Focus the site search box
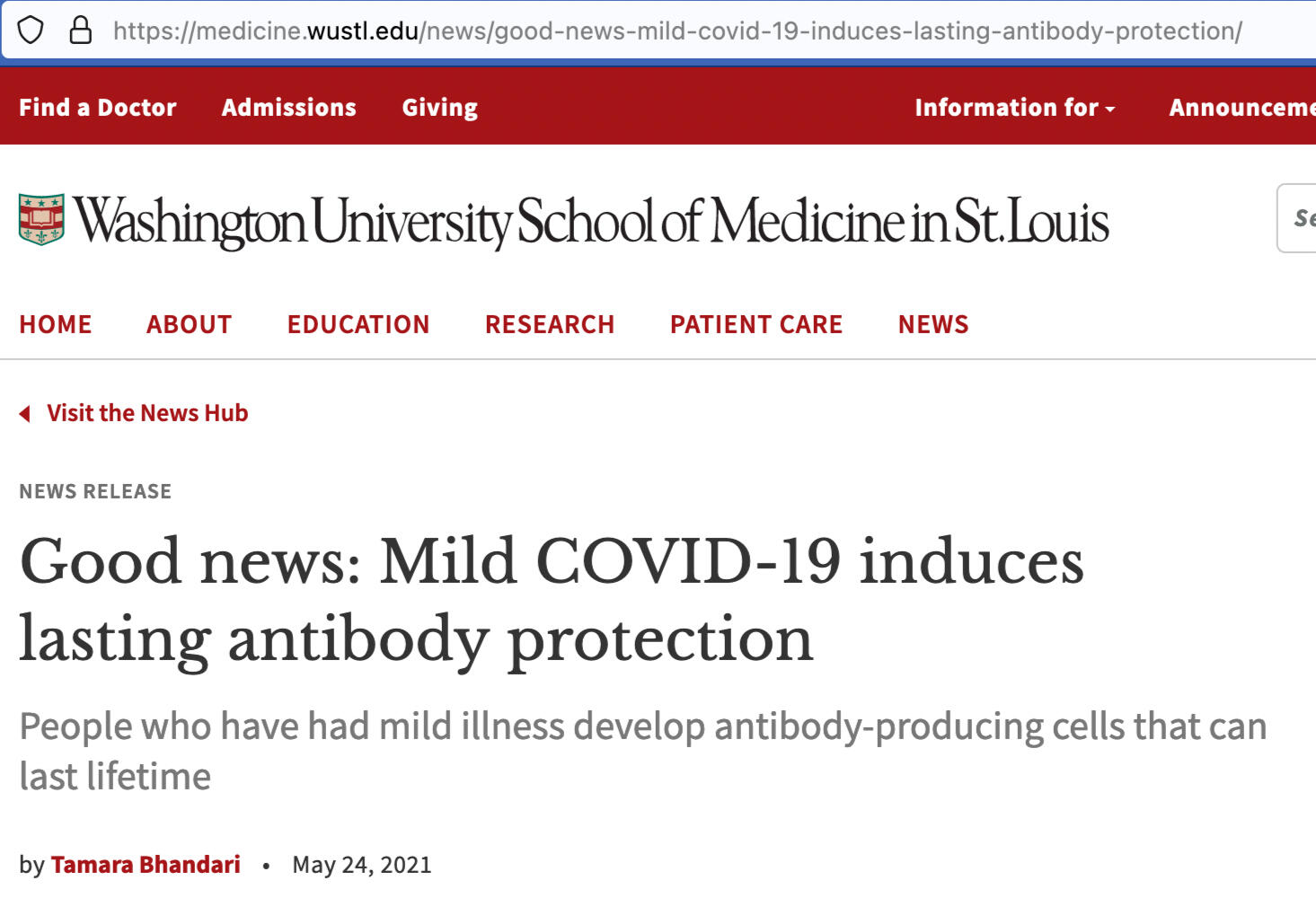The height and width of the screenshot is (907, 1316). [x=1299, y=218]
